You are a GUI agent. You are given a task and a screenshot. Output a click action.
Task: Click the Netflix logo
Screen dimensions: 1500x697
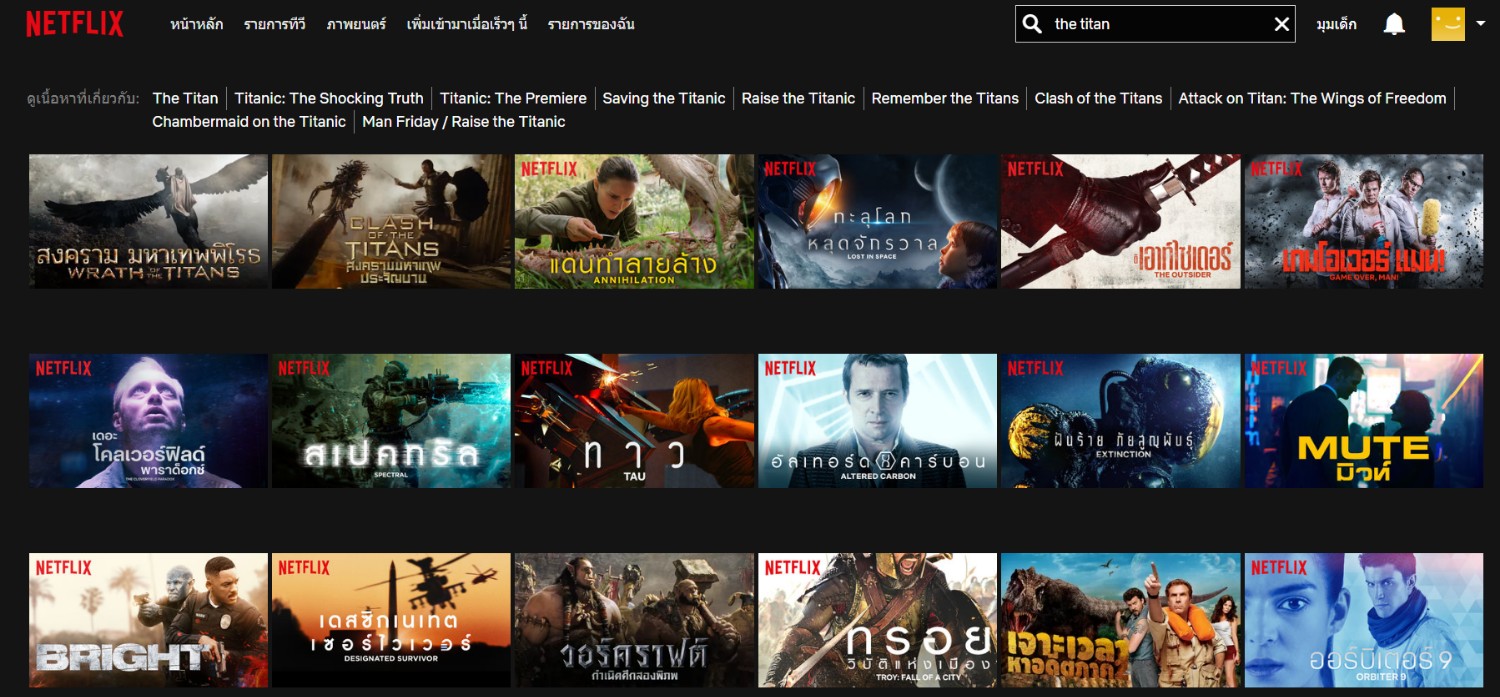pyautogui.click(x=75, y=24)
